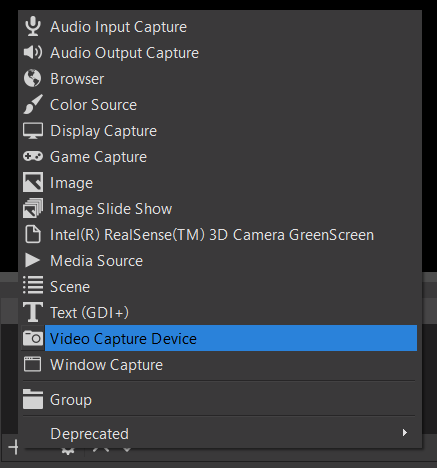Click the plus add source button
Image resolution: width=437 pixels, height=468 pixels.
[x=13, y=447]
